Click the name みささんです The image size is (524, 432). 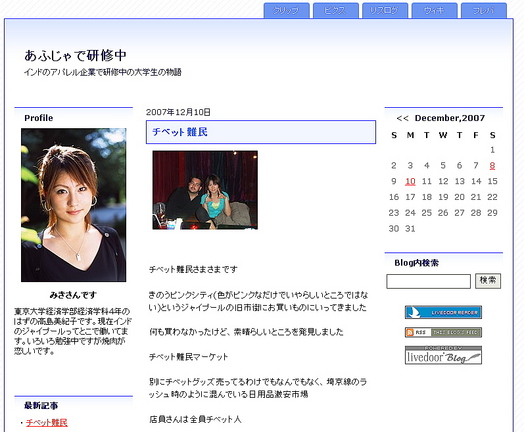73,295
